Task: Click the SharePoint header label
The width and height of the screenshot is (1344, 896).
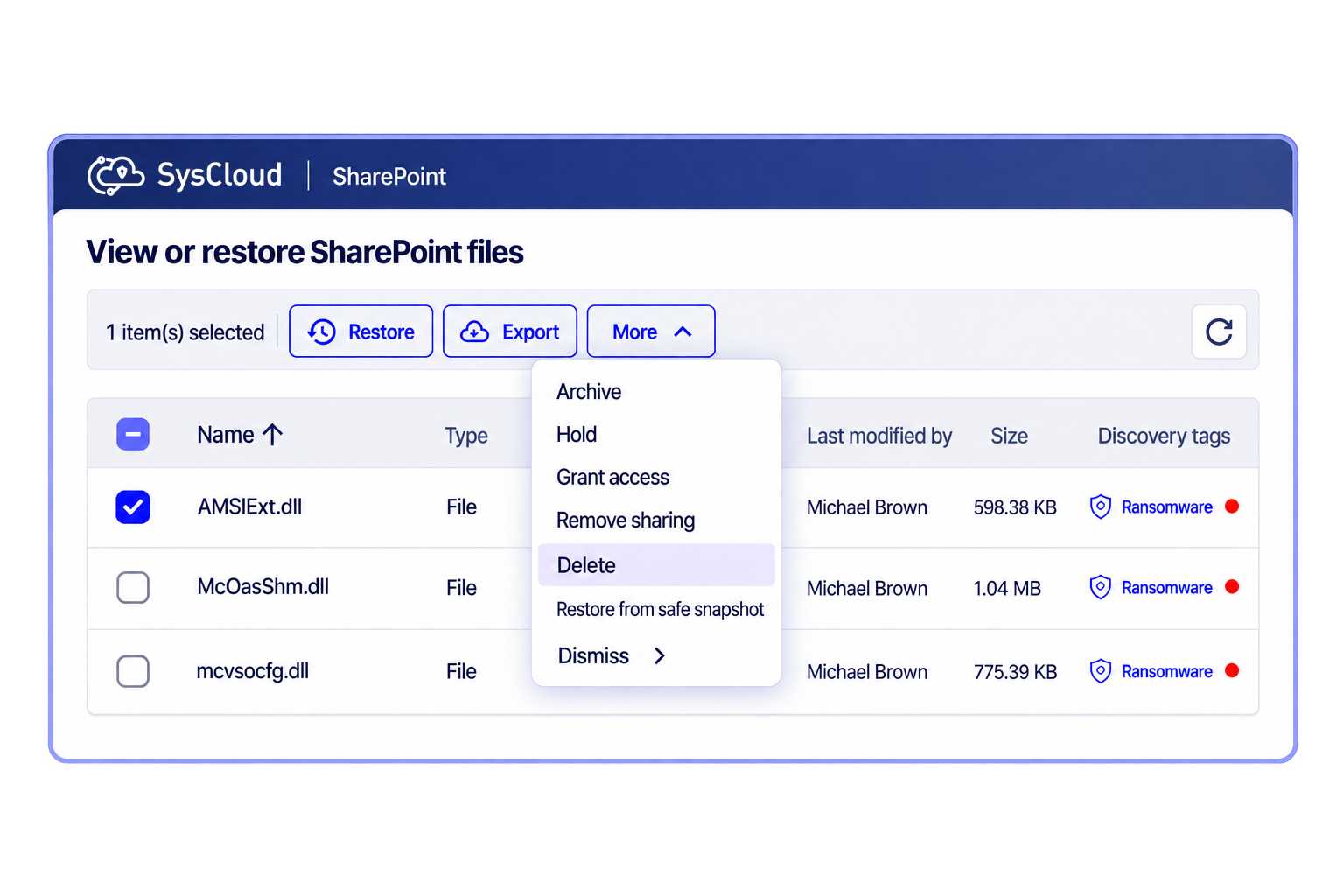Action: [x=389, y=177]
